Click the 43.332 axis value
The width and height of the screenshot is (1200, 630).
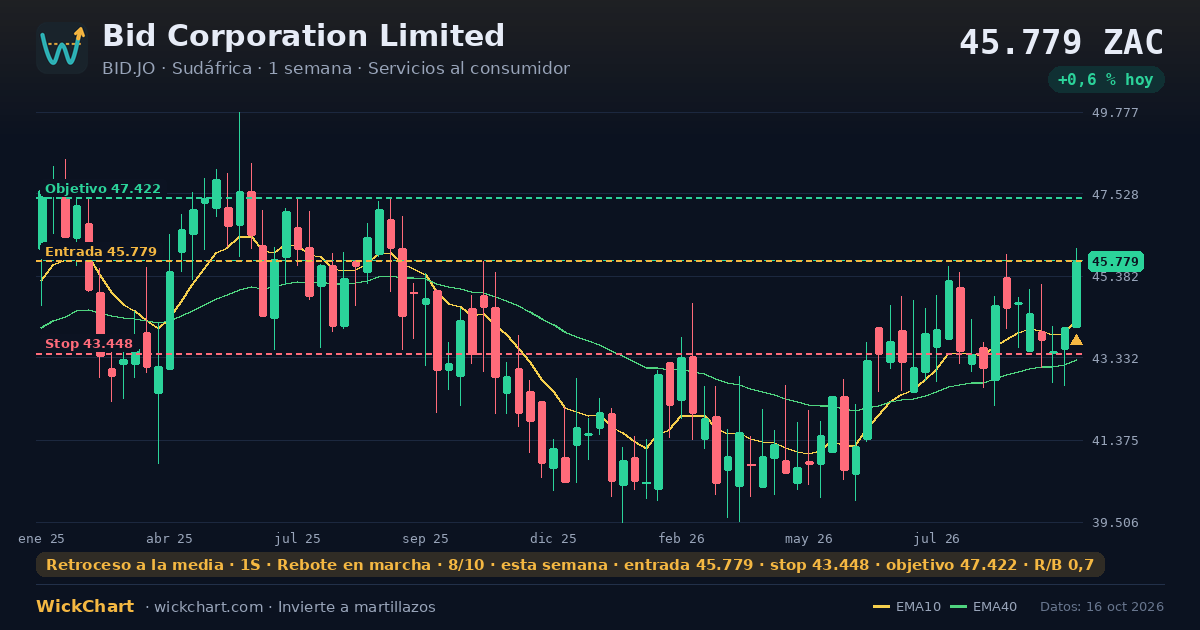point(1115,358)
